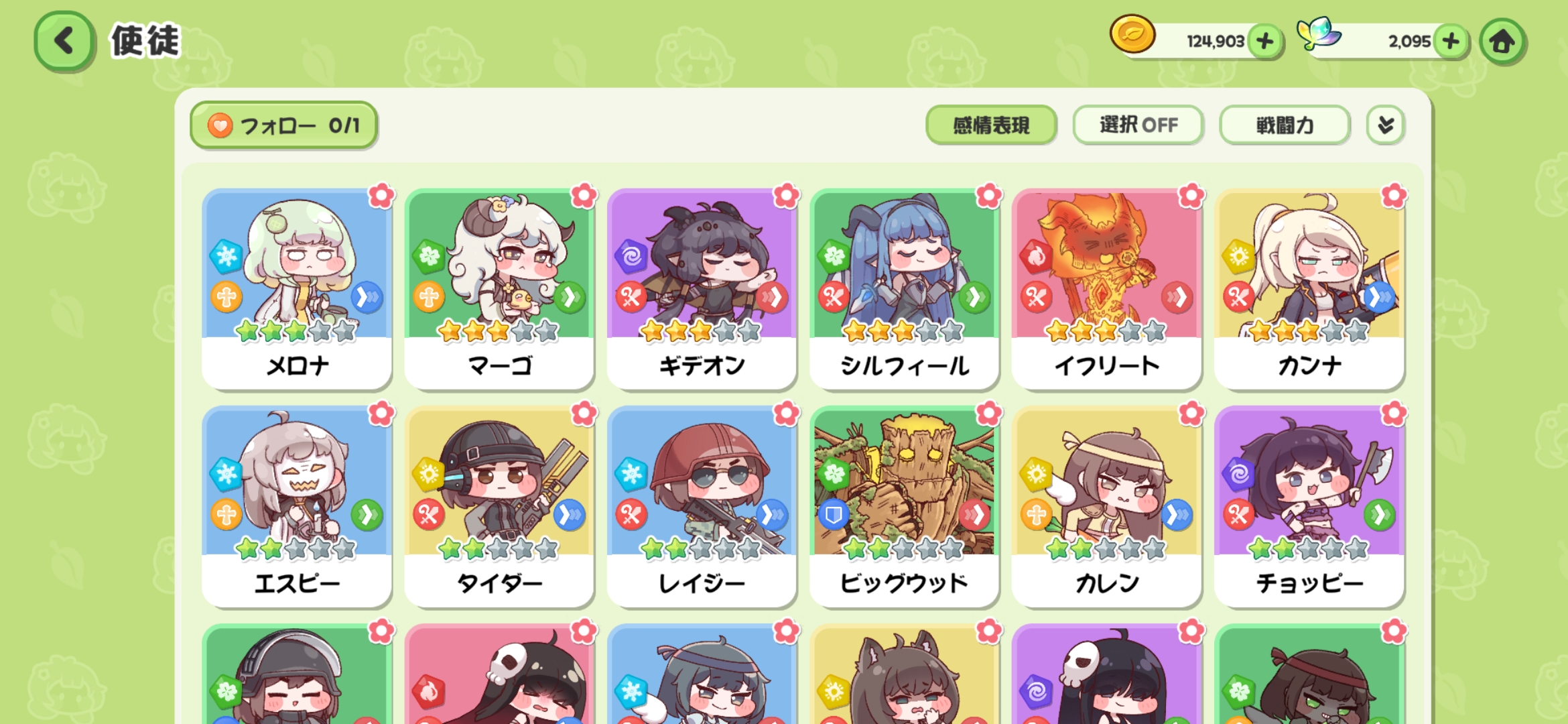The width and height of the screenshot is (1568, 724).
Task: Open the チョッピー character name label
Action: coord(1309,583)
